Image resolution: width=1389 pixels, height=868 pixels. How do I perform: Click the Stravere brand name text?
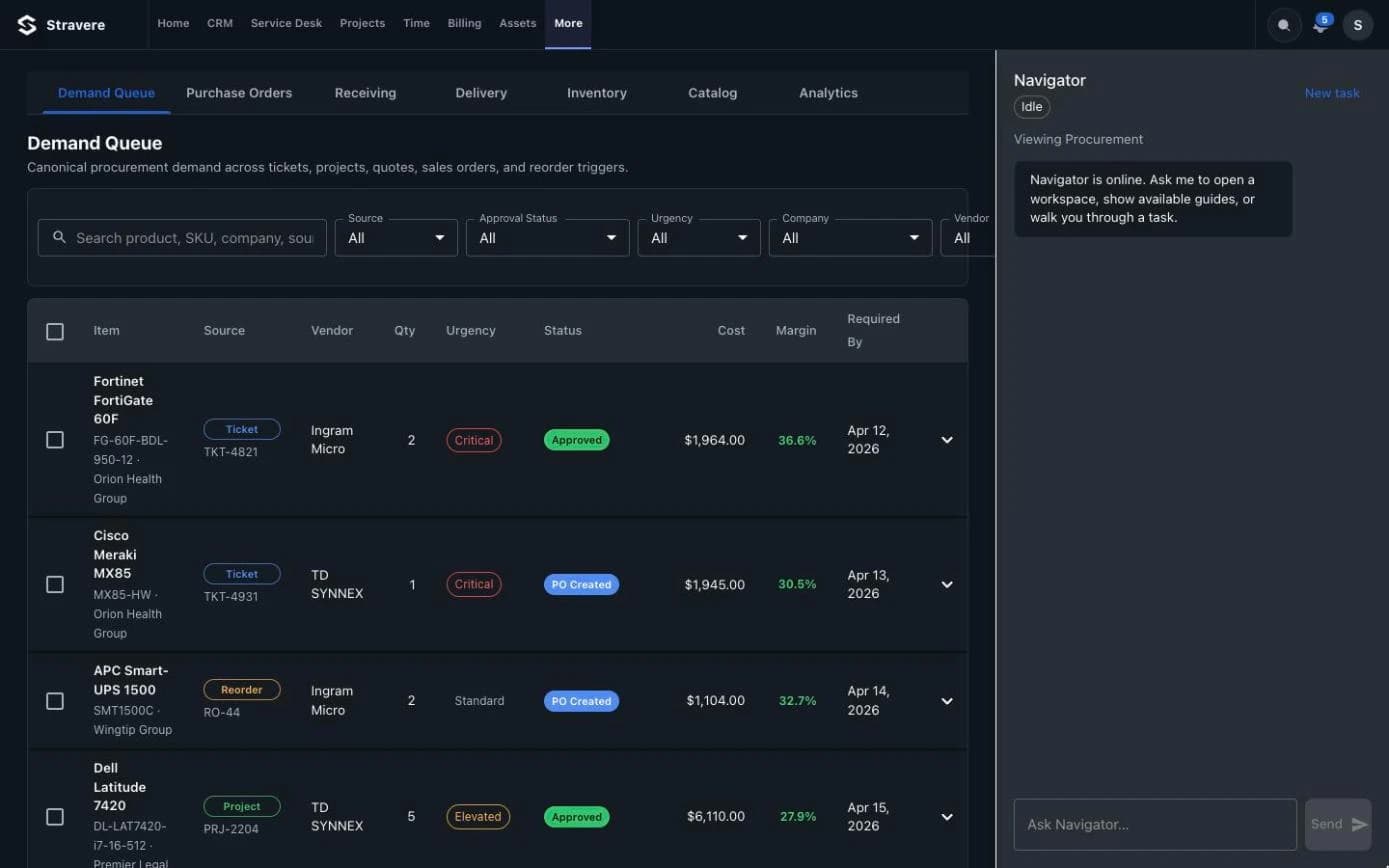75,25
